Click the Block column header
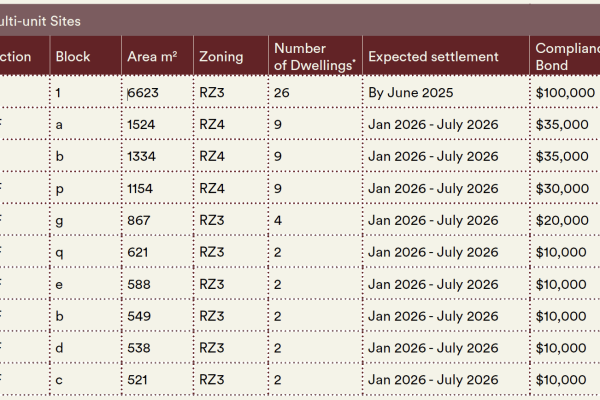600x400 pixels. 72,57
